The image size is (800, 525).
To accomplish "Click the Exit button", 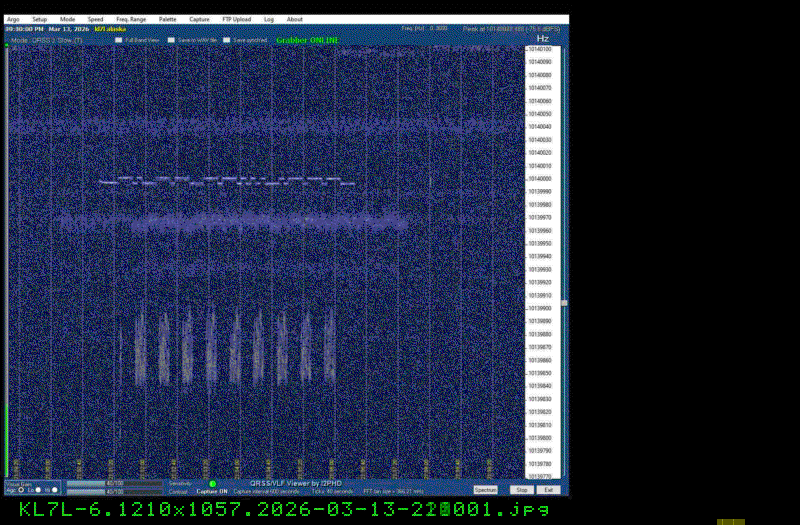I will [x=549, y=490].
